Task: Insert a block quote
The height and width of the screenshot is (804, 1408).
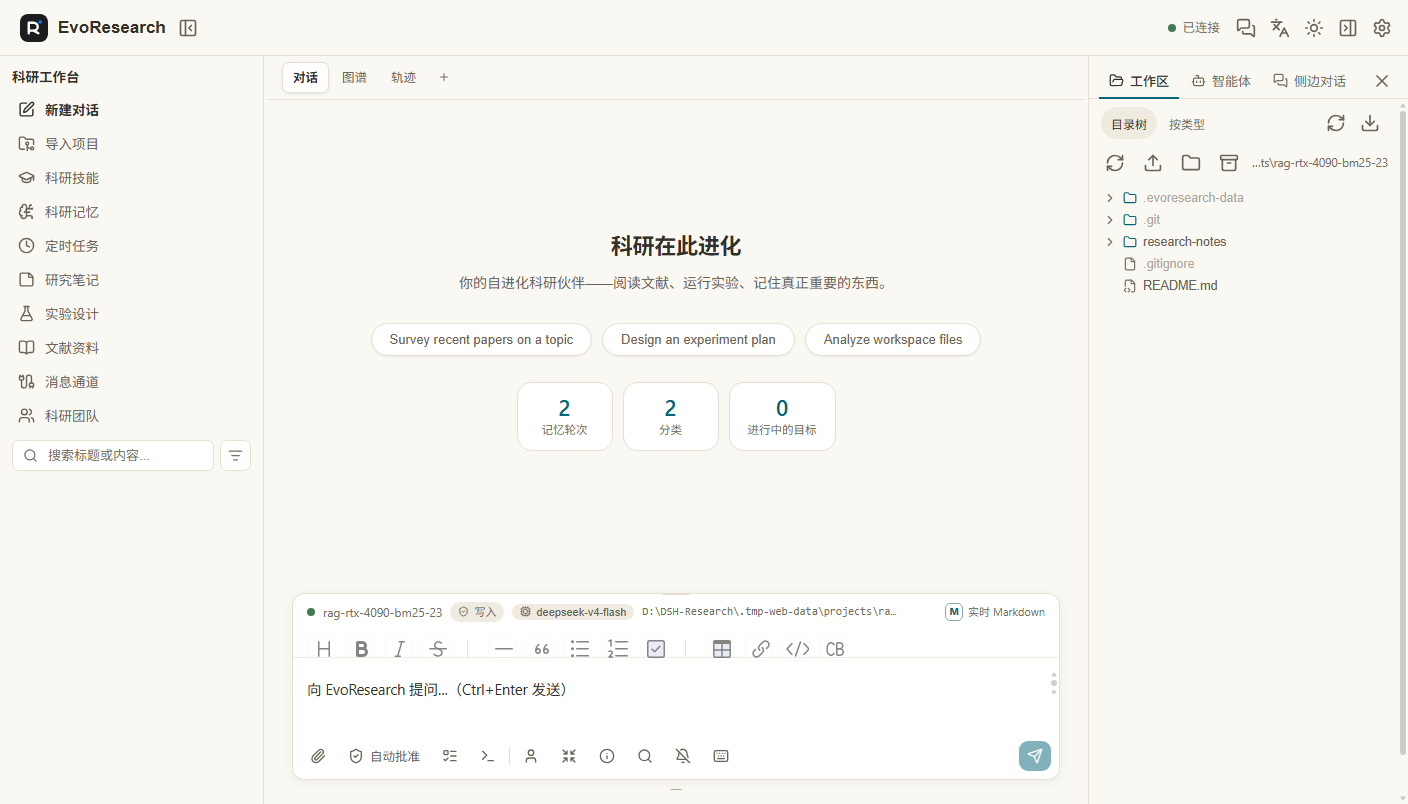Action: 542,649
